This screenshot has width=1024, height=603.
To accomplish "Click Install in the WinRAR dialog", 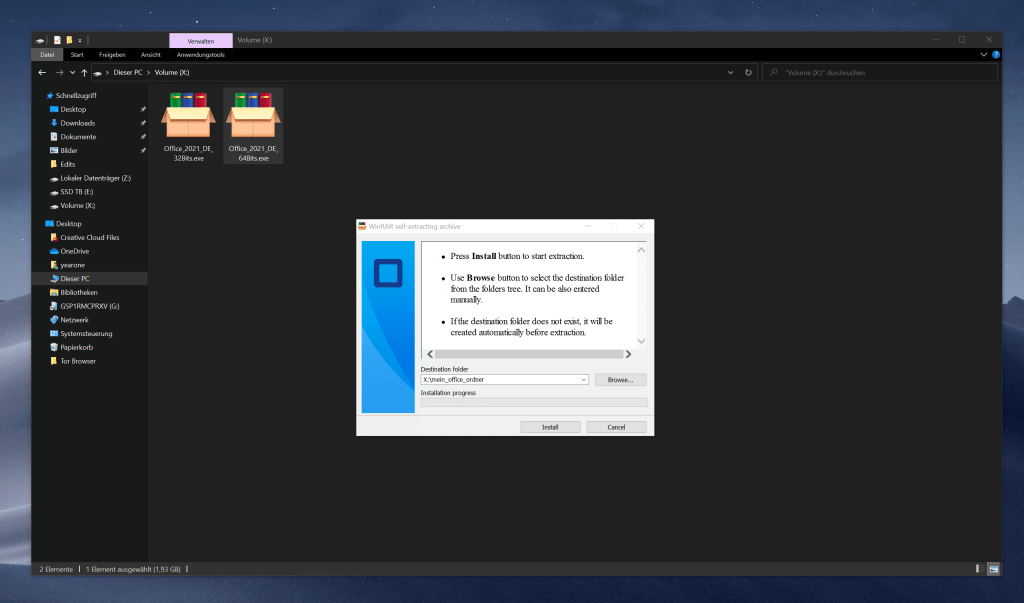I will [x=550, y=427].
